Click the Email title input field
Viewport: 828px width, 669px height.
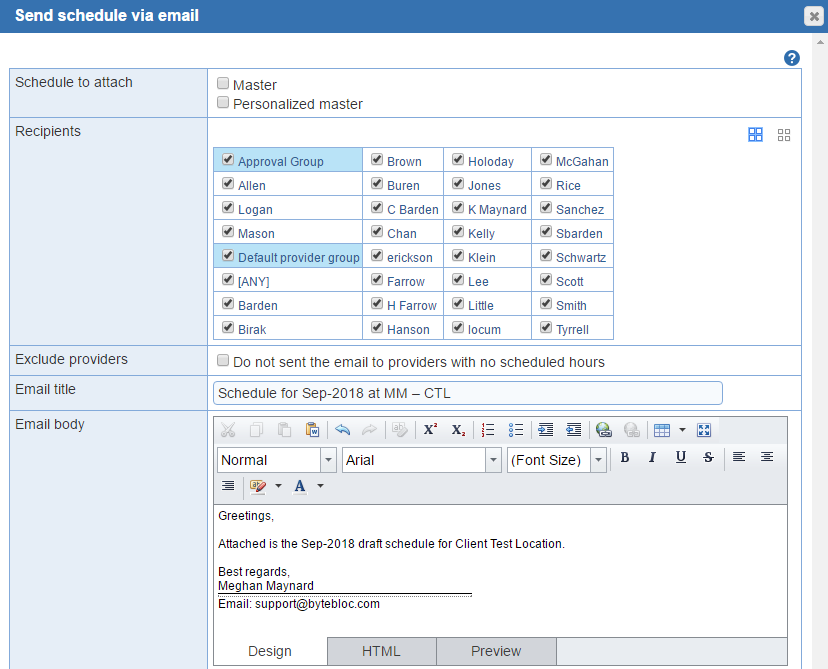tap(467, 393)
